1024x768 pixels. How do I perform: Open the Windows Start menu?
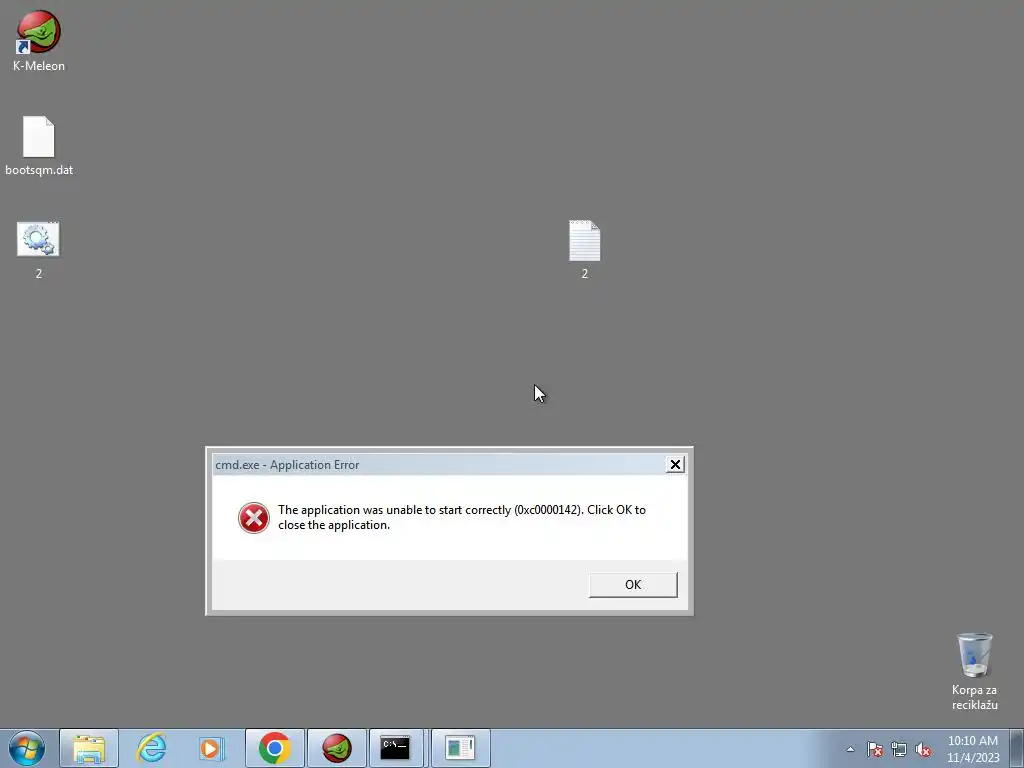click(27, 748)
